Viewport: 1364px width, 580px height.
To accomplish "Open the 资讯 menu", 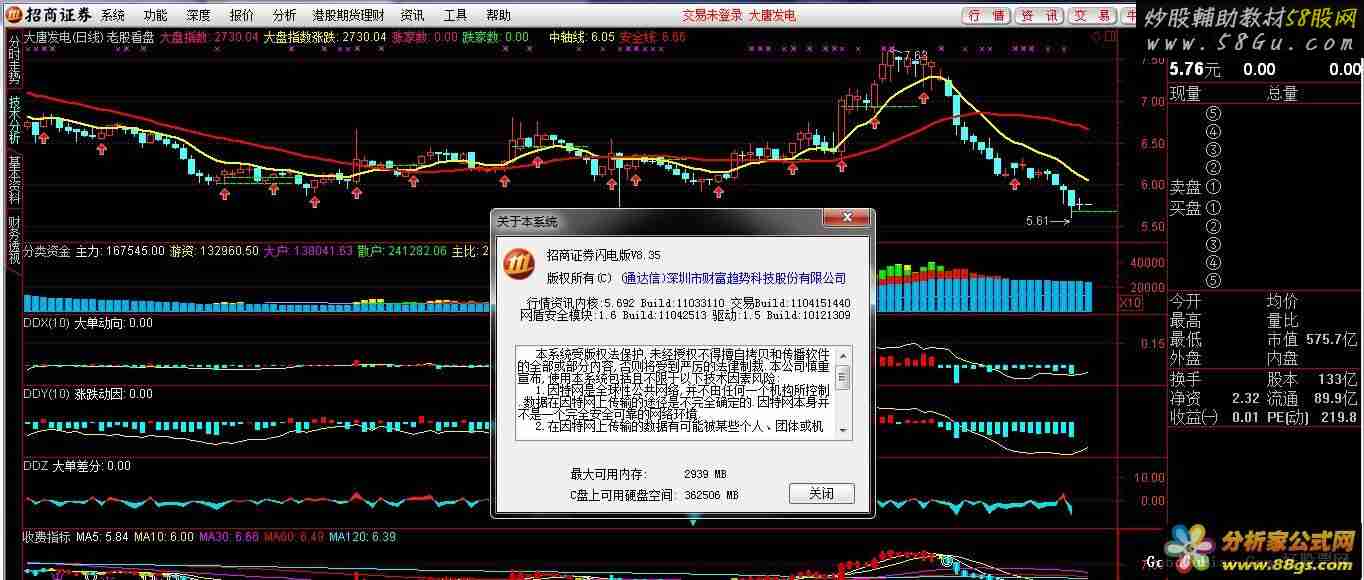I will [x=412, y=15].
